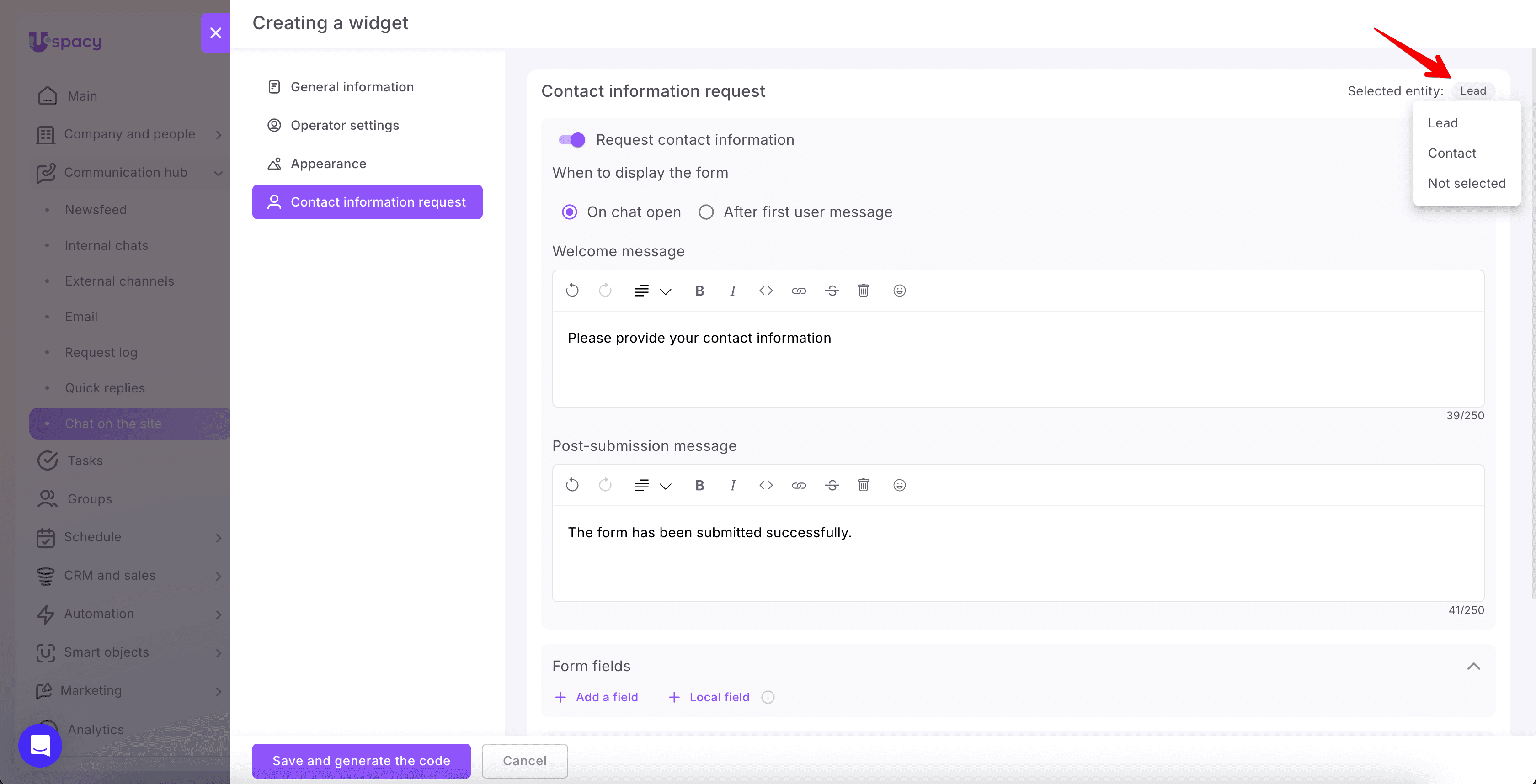Open emoji picker for the Welcome message

tap(900, 290)
